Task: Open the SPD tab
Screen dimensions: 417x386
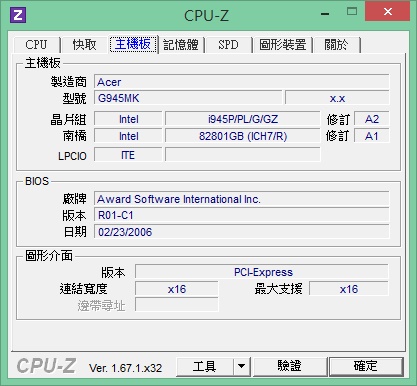Action: coord(228,45)
